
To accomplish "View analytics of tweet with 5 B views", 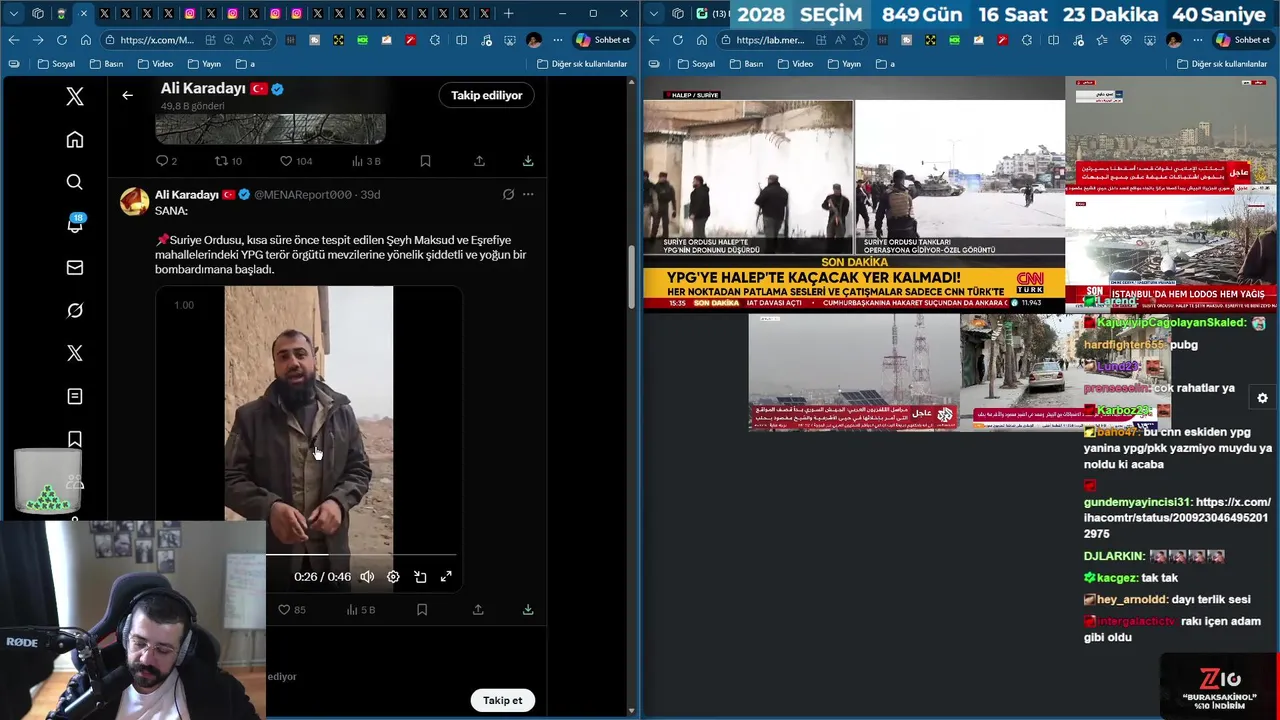I will pos(360,610).
